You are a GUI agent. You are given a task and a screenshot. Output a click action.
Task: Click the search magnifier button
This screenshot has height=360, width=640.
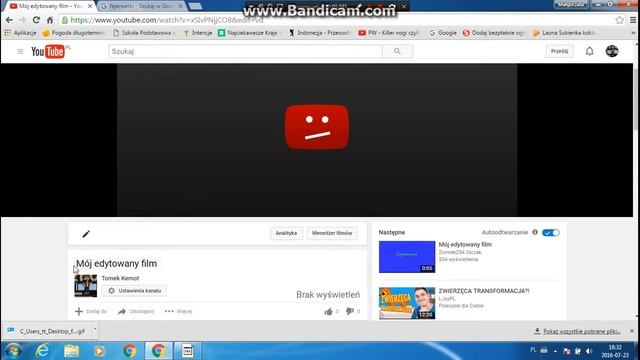pyautogui.click(x=397, y=51)
